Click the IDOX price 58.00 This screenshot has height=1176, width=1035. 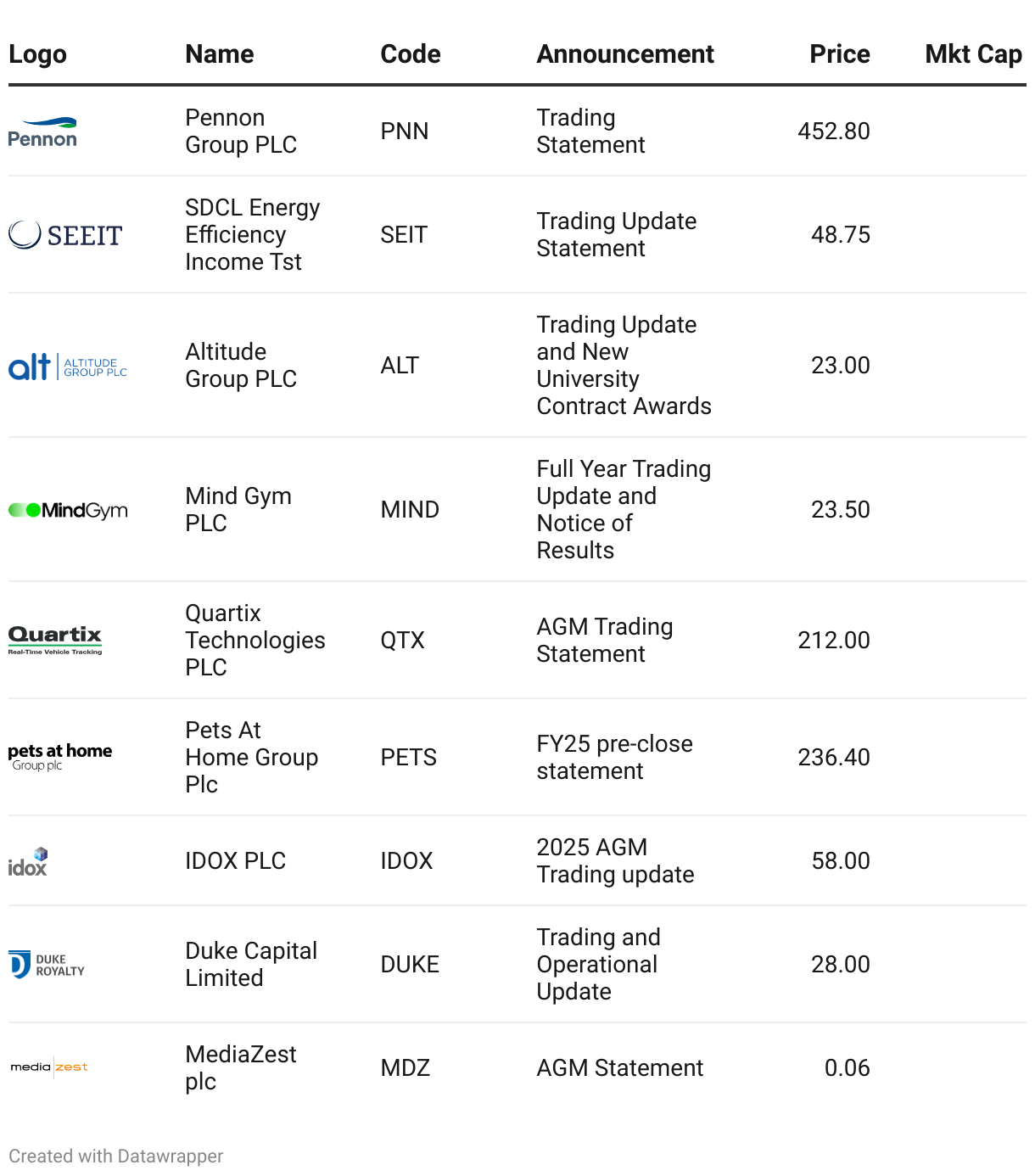(x=840, y=861)
